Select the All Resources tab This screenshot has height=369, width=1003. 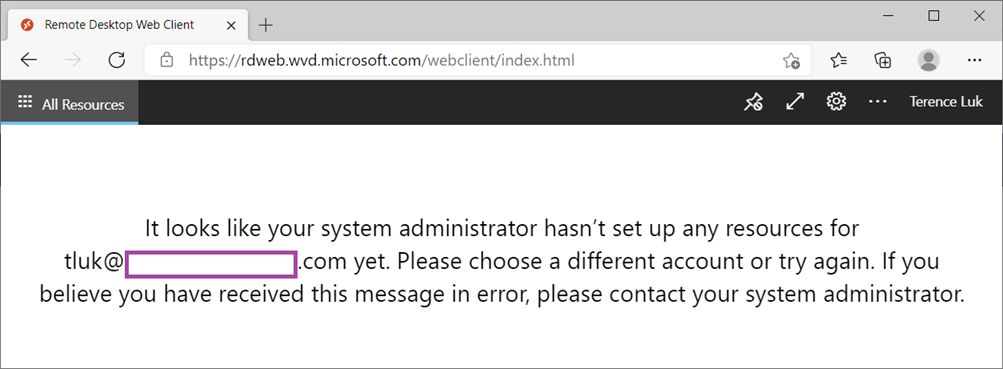click(70, 102)
